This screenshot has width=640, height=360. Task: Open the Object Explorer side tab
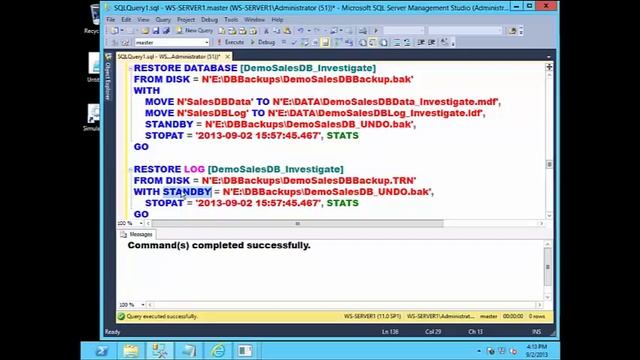tap(108, 77)
